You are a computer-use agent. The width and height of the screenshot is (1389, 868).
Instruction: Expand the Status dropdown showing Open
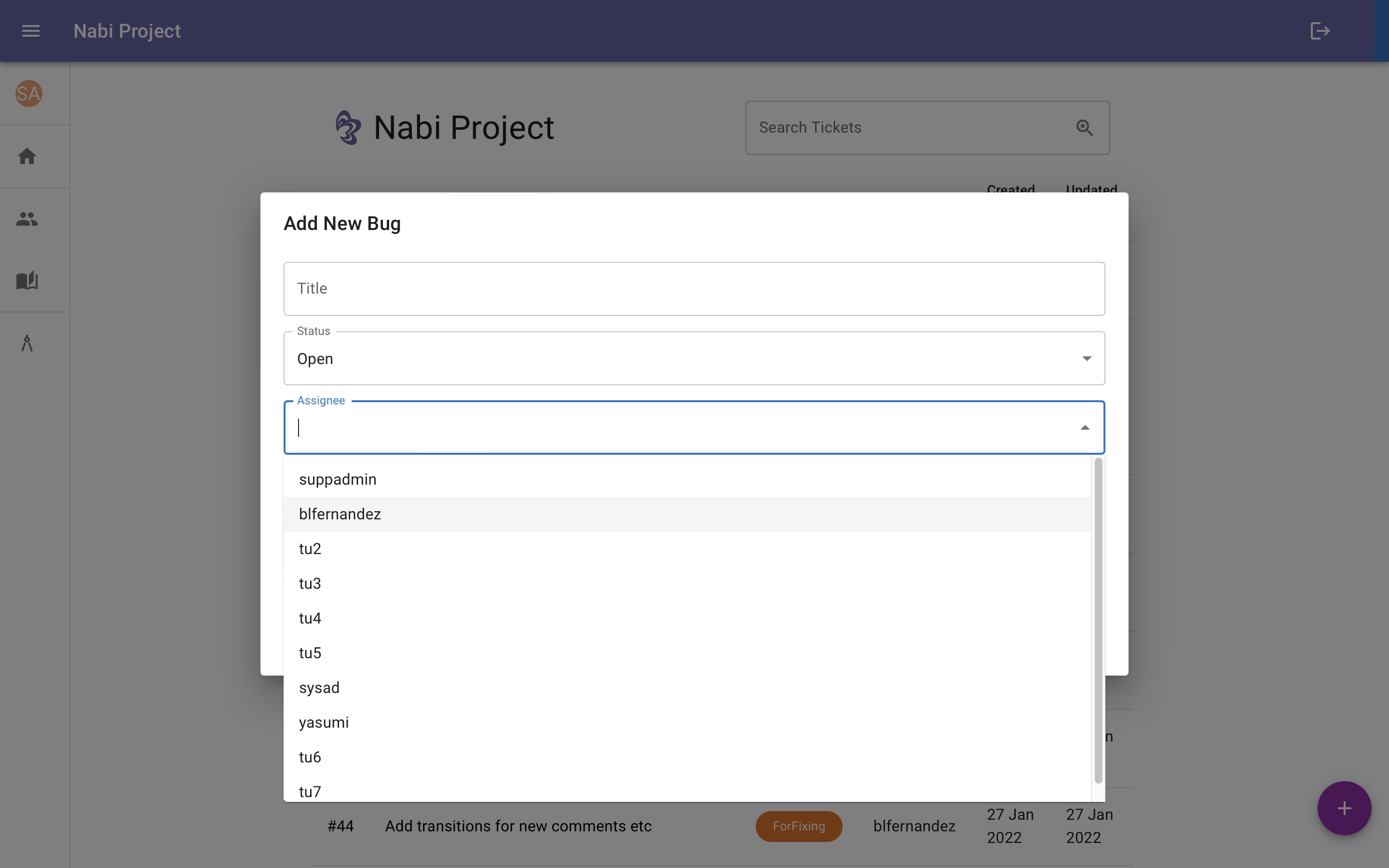coord(1086,358)
